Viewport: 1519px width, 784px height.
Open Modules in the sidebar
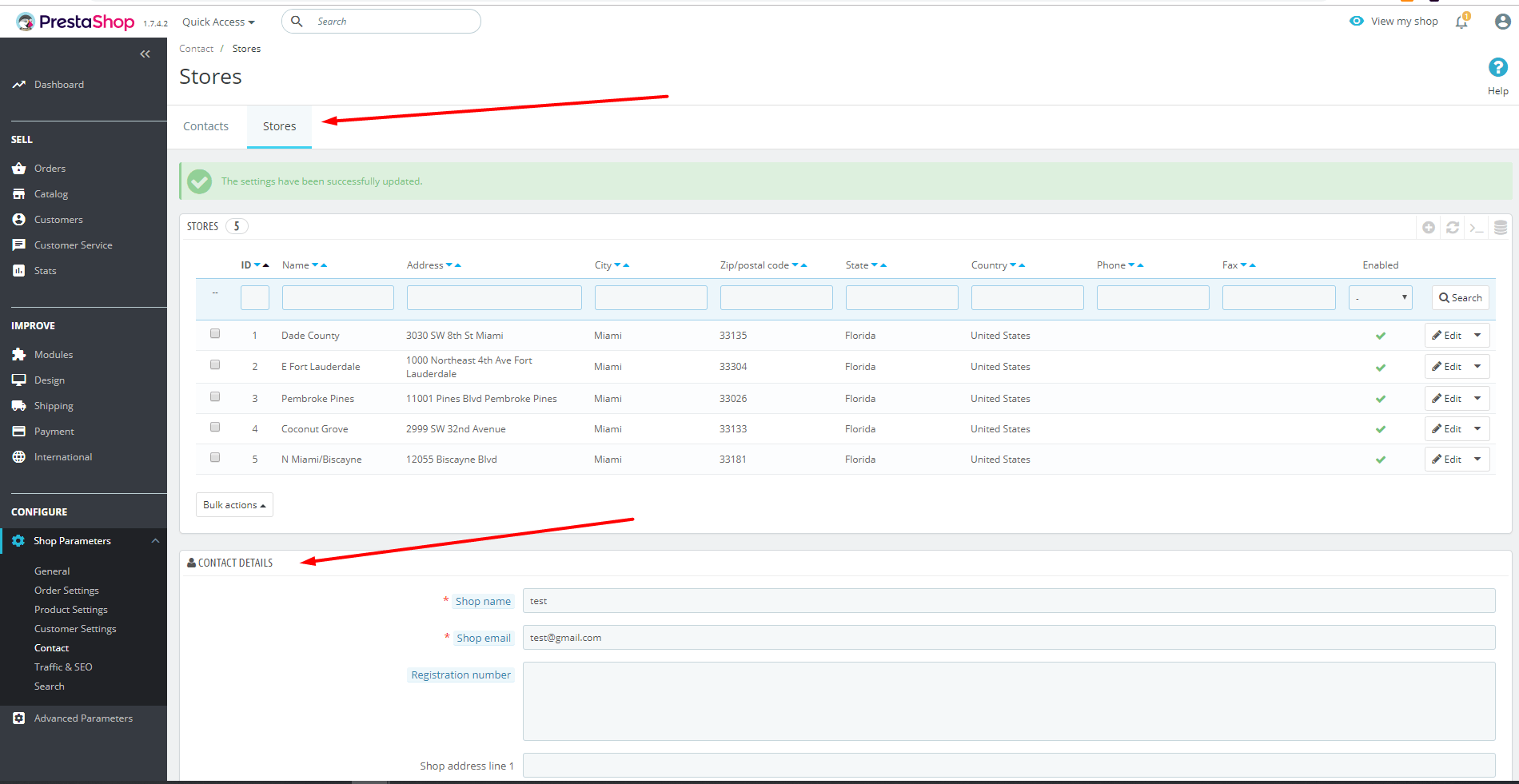click(54, 355)
